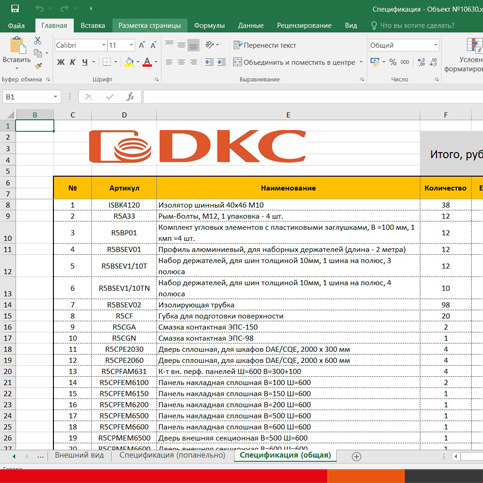Apply percent style format
The height and width of the screenshot is (483, 483).
[x=393, y=62]
